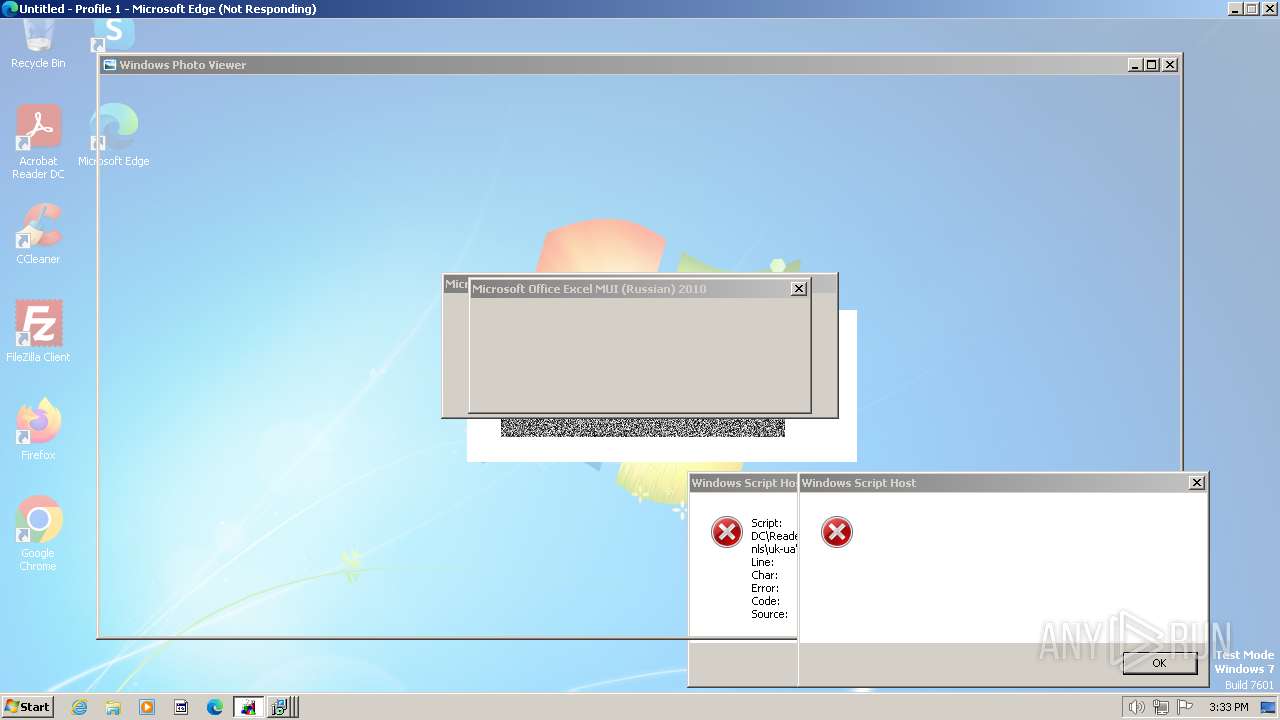Click error icon in back Script Host dialog
1280x720 pixels.
click(727, 532)
